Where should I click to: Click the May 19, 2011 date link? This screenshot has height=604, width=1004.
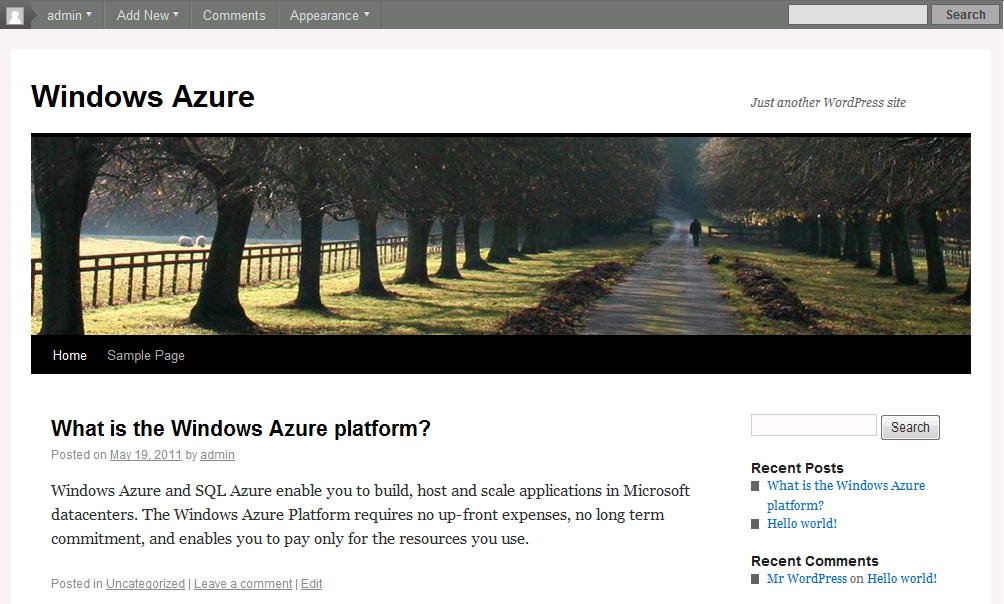[x=146, y=455]
